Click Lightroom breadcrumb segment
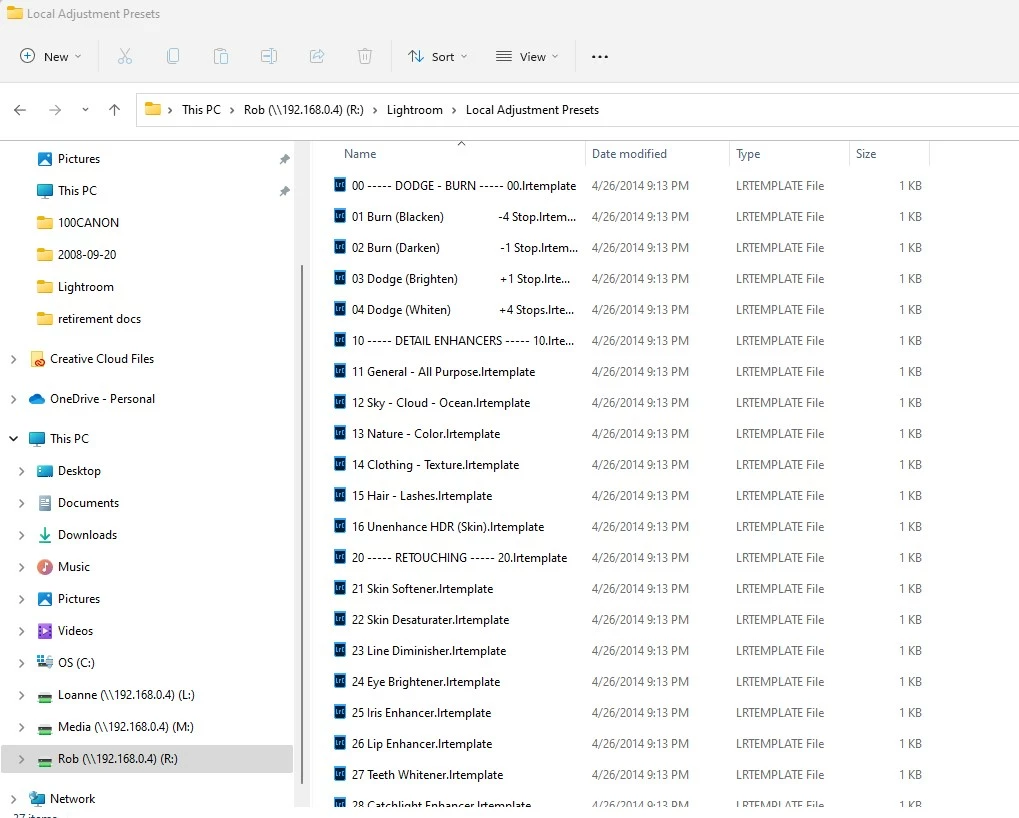1019x818 pixels. 415,110
